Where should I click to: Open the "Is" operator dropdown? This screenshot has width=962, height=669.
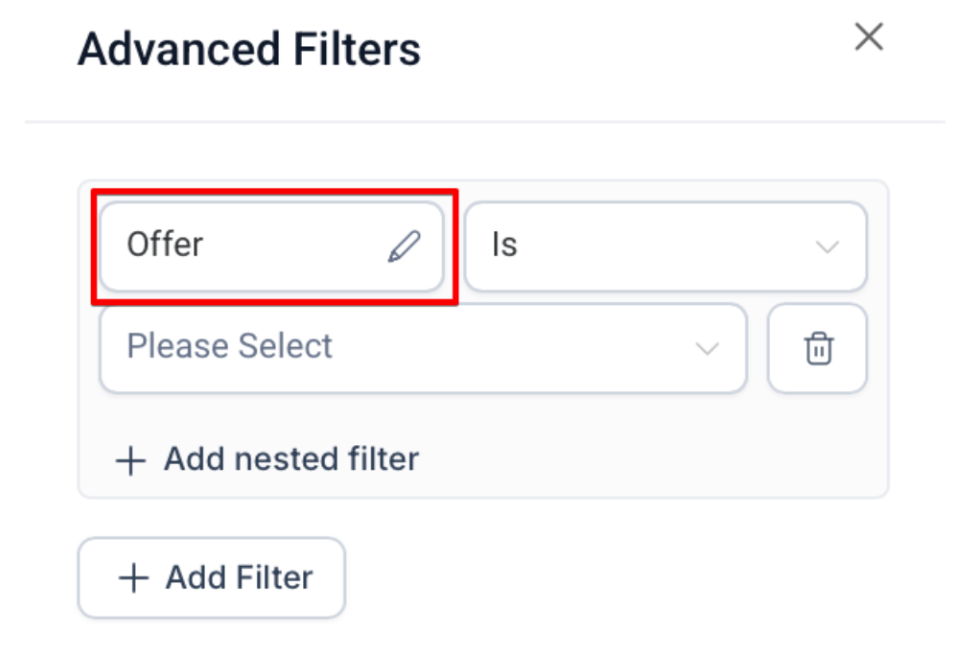[x=665, y=246]
